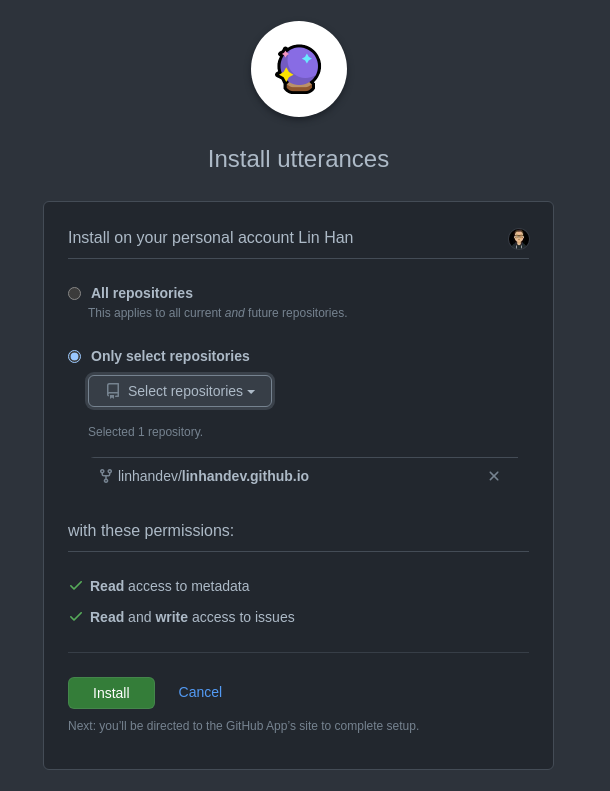The image size is (610, 791).
Task: Click the "Install utterances" heading
Action: point(298,159)
